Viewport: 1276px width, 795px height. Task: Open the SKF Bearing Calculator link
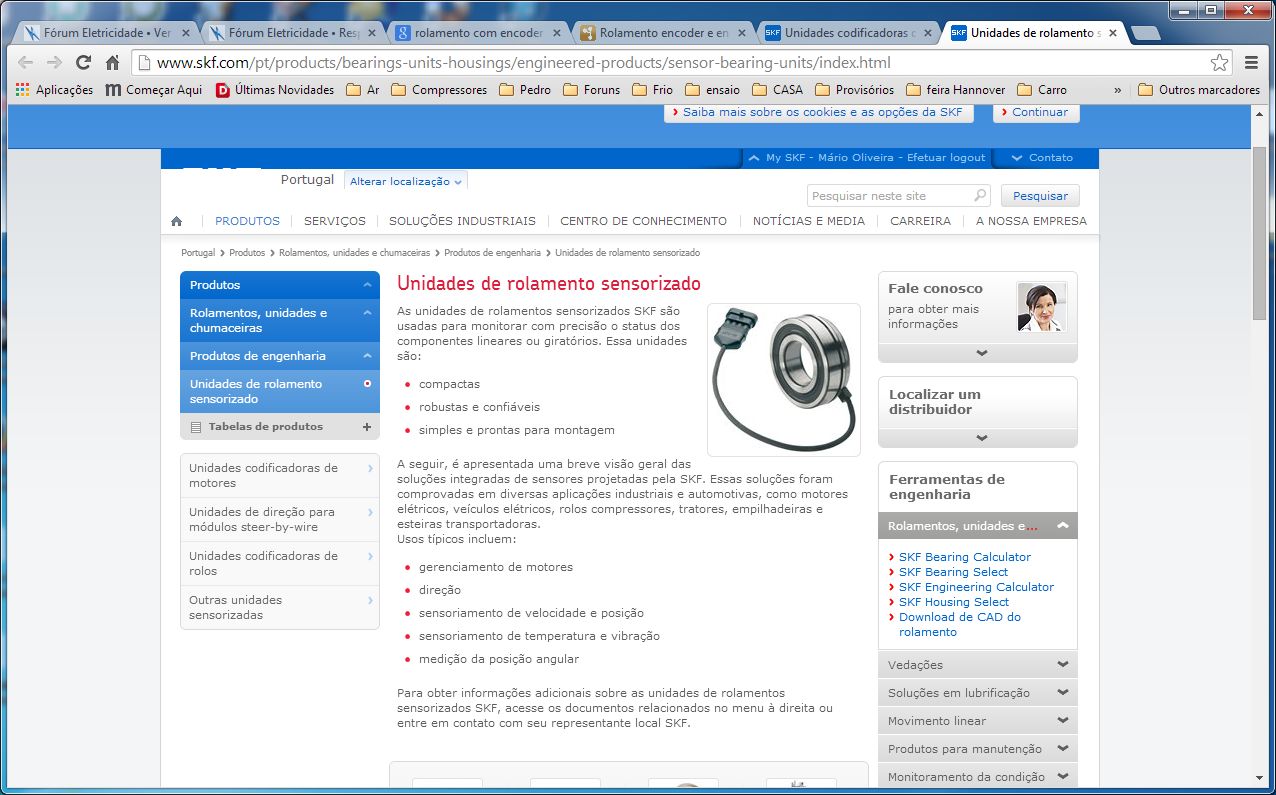(x=964, y=557)
